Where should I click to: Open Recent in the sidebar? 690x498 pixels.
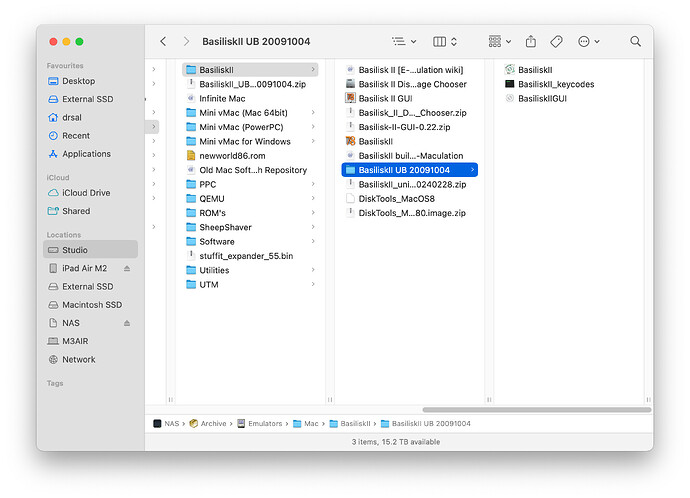point(90,135)
